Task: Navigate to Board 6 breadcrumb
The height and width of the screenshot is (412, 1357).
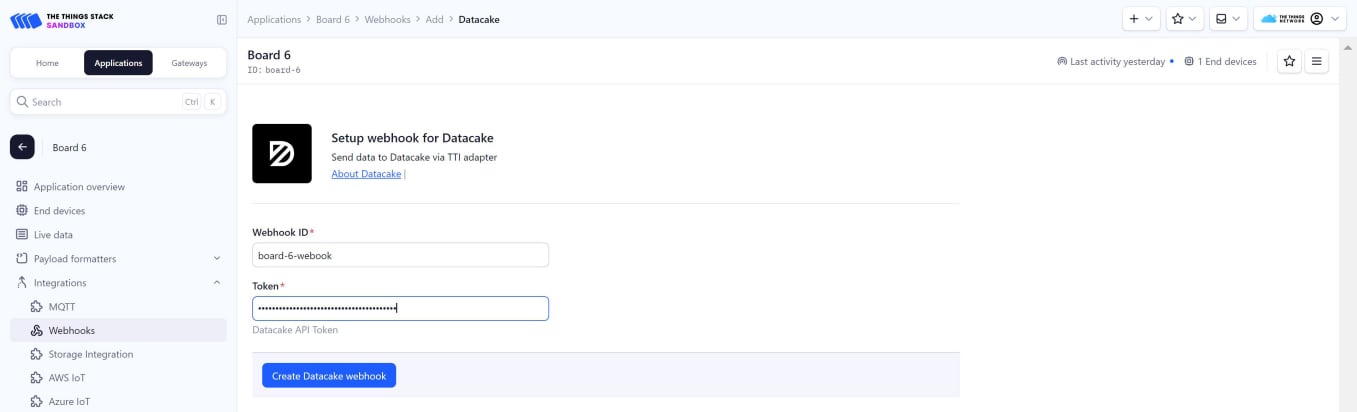Action: click(333, 19)
